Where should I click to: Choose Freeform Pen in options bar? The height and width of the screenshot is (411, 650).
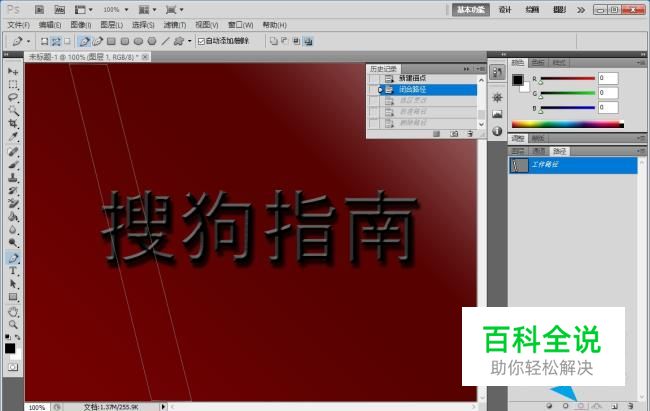pos(98,41)
